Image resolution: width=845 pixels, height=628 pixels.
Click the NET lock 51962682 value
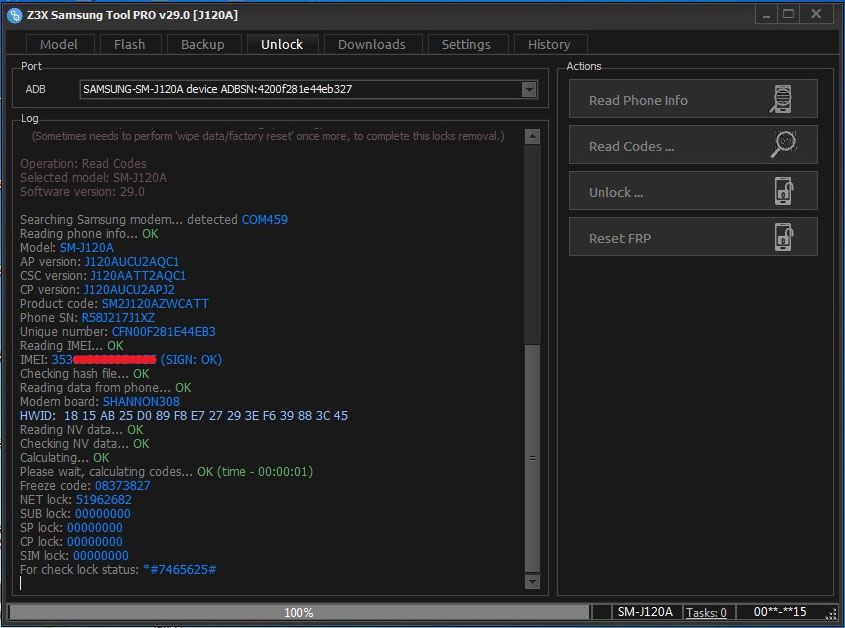[103, 500]
